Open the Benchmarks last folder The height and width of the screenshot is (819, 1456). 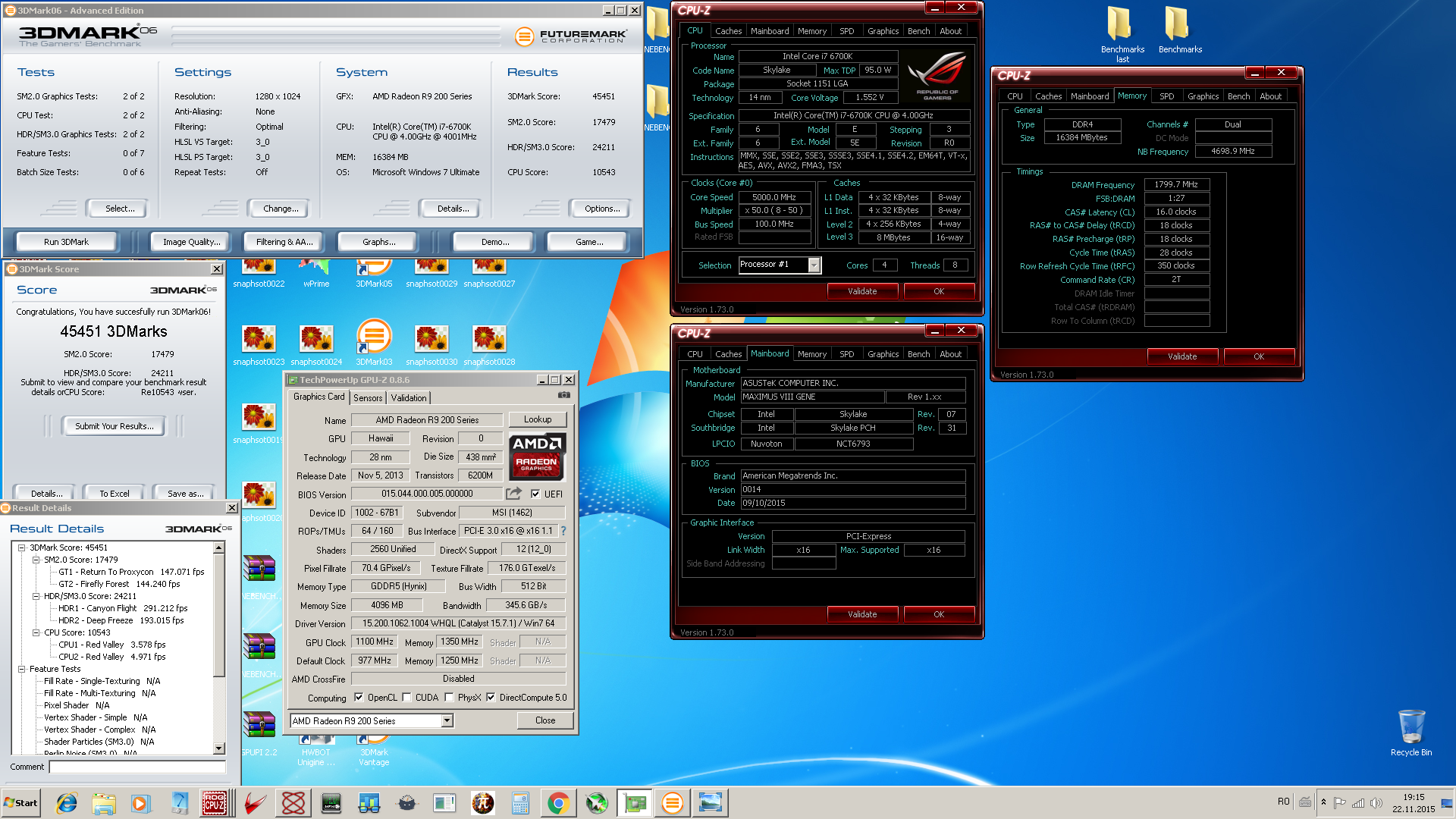(x=1122, y=34)
